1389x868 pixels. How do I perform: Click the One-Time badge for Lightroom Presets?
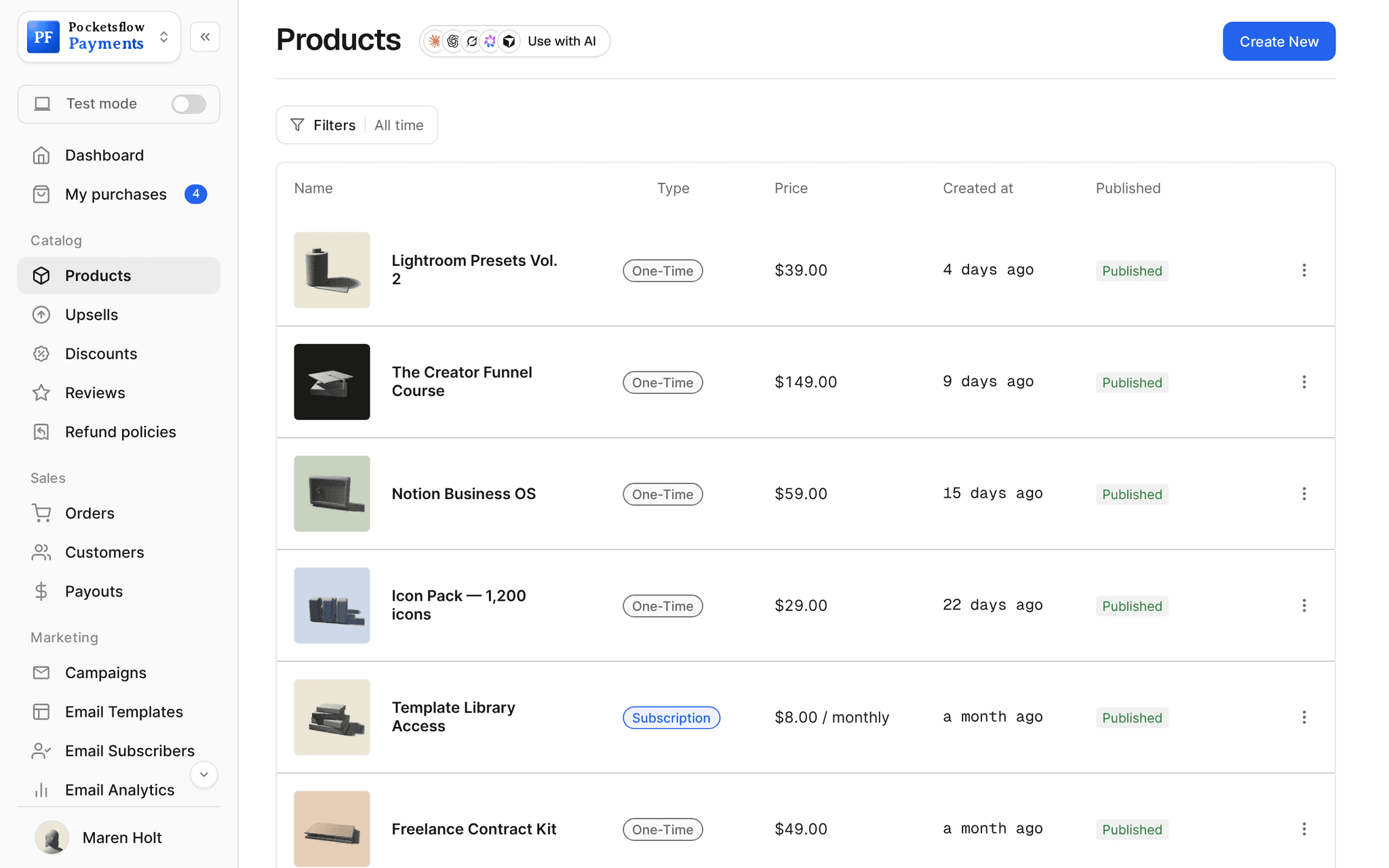click(663, 271)
